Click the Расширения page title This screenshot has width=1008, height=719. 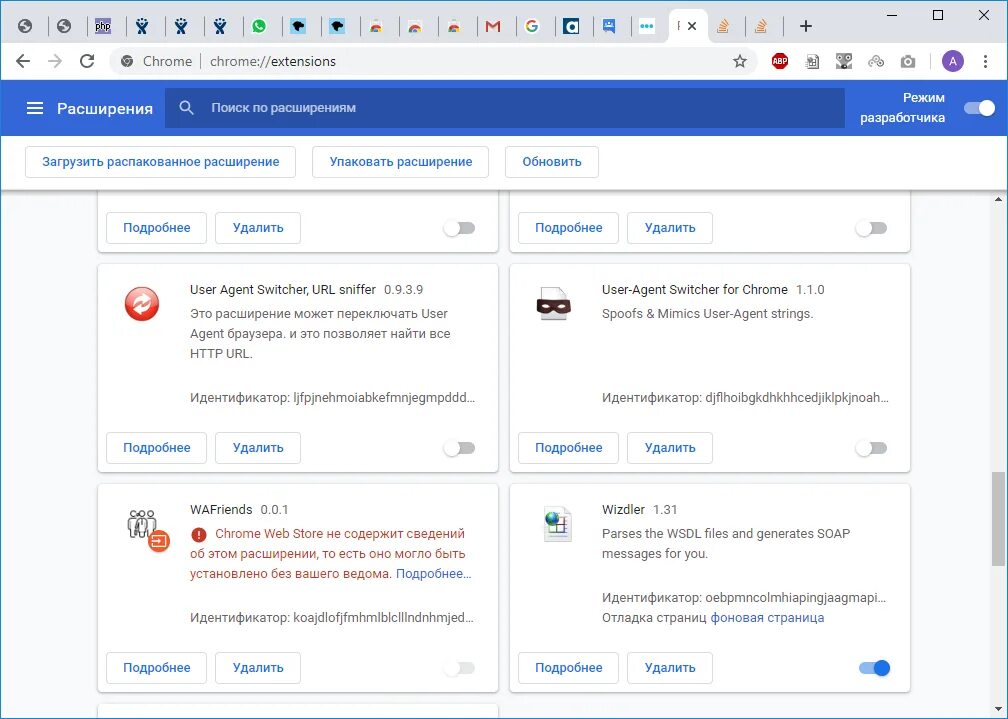pyautogui.click(x=105, y=109)
